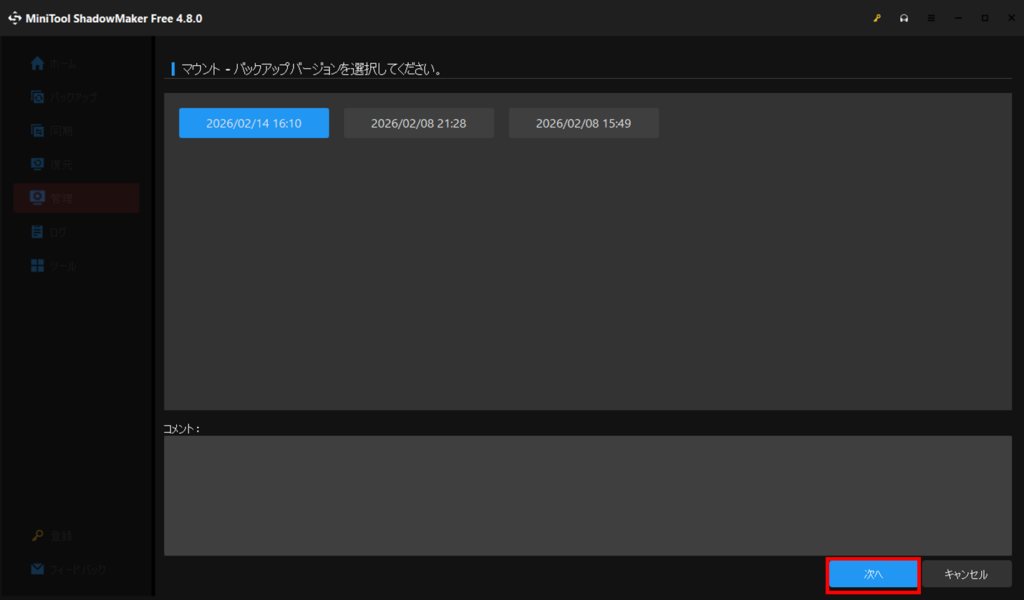Open the バックアップ icon in sidebar
Image resolution: width=1024 pixels, height=600 pixels.
[x=37, y=98]
